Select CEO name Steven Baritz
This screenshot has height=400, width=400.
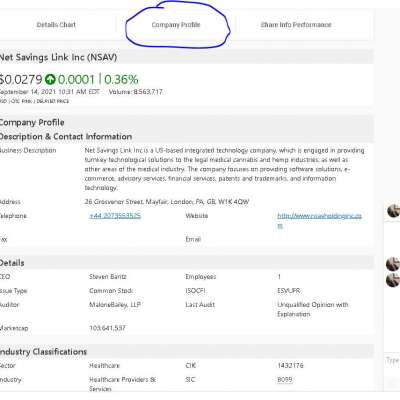point(108,277)
